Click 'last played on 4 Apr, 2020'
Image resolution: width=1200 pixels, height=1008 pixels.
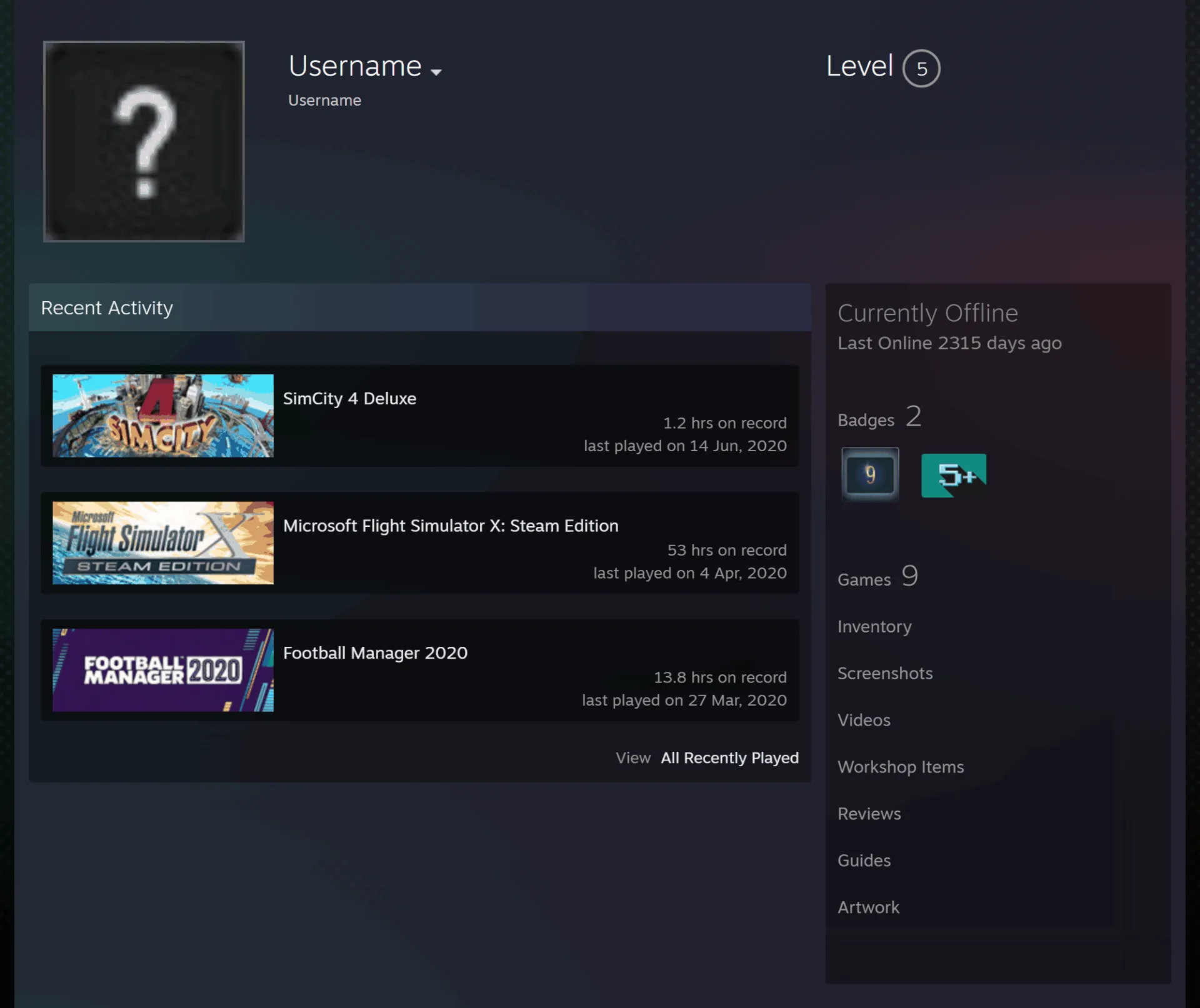pyautogui.click(x=690, y=573)
